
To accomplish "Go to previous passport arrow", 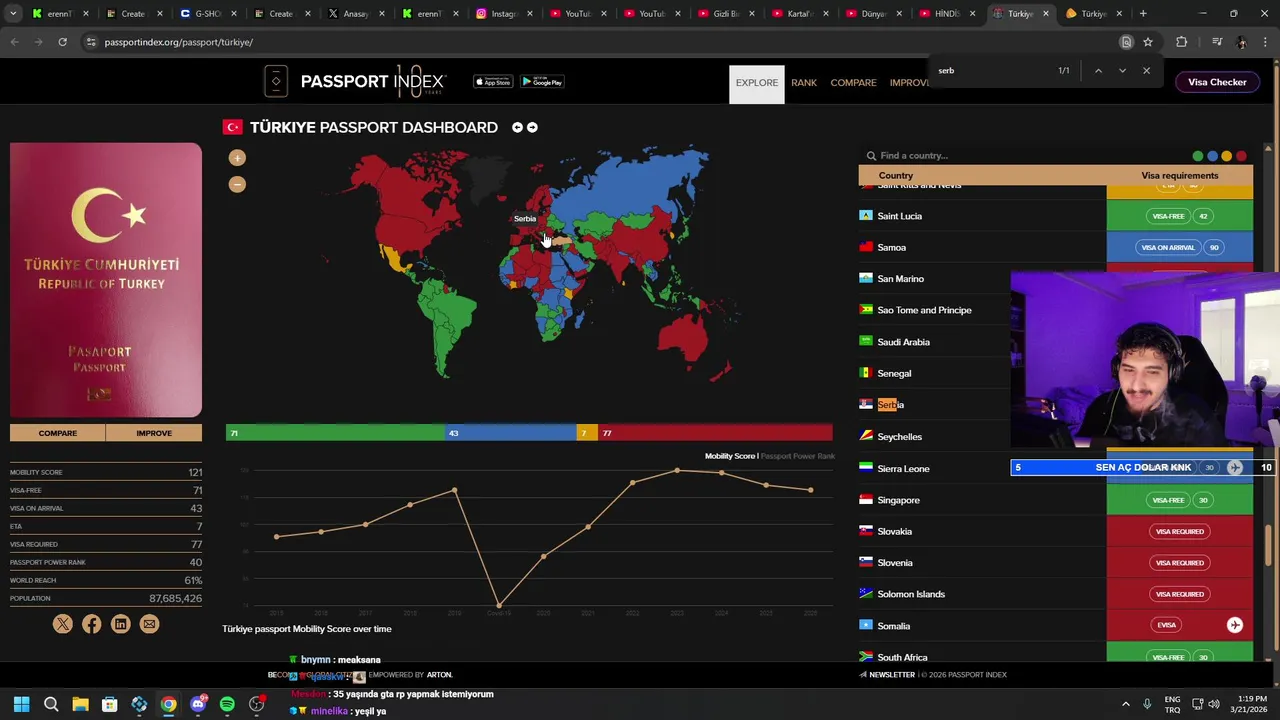I will tap(517, 127).
